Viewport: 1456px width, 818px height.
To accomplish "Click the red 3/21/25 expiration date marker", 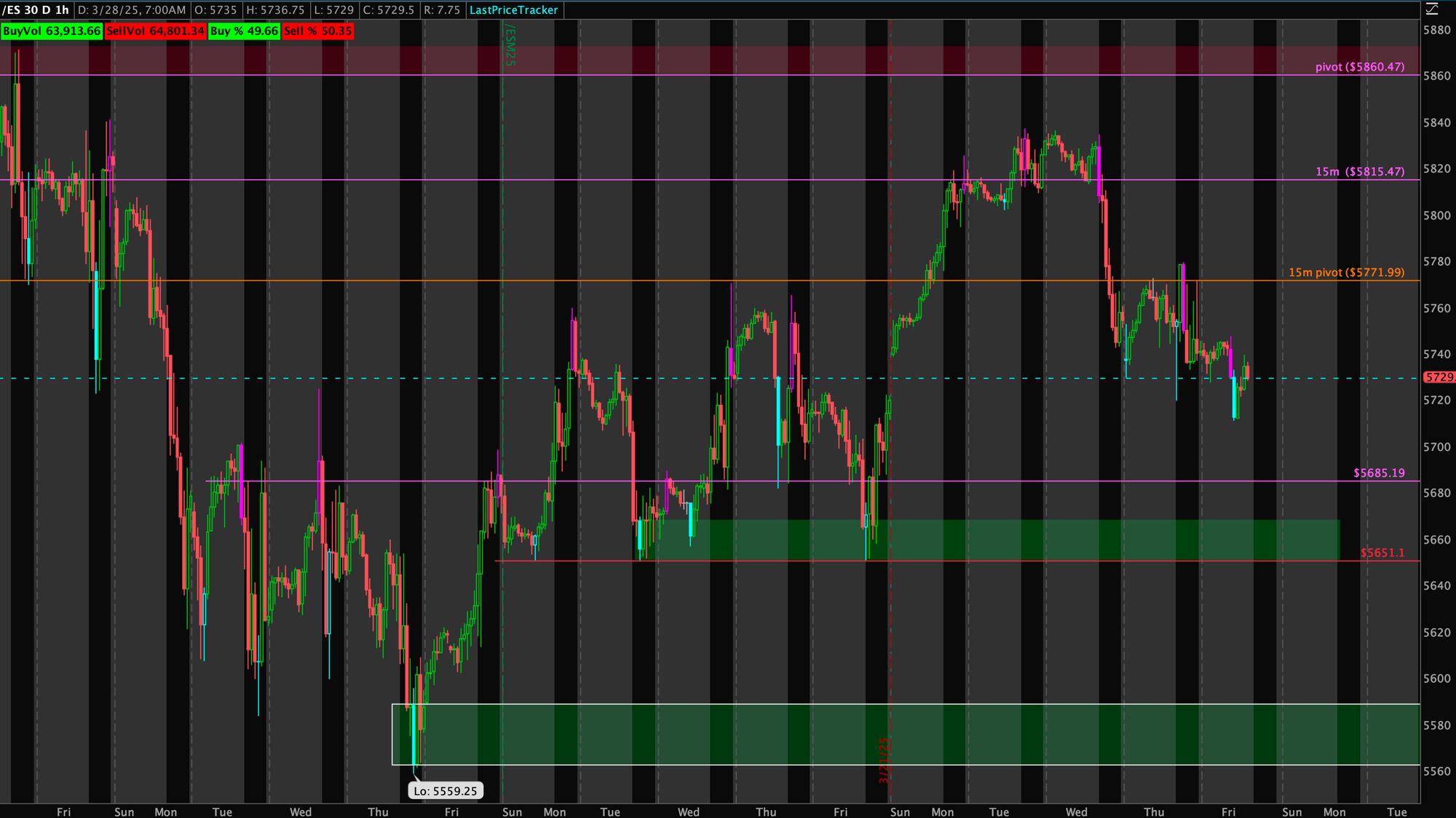I will click(x=884, y=760).
